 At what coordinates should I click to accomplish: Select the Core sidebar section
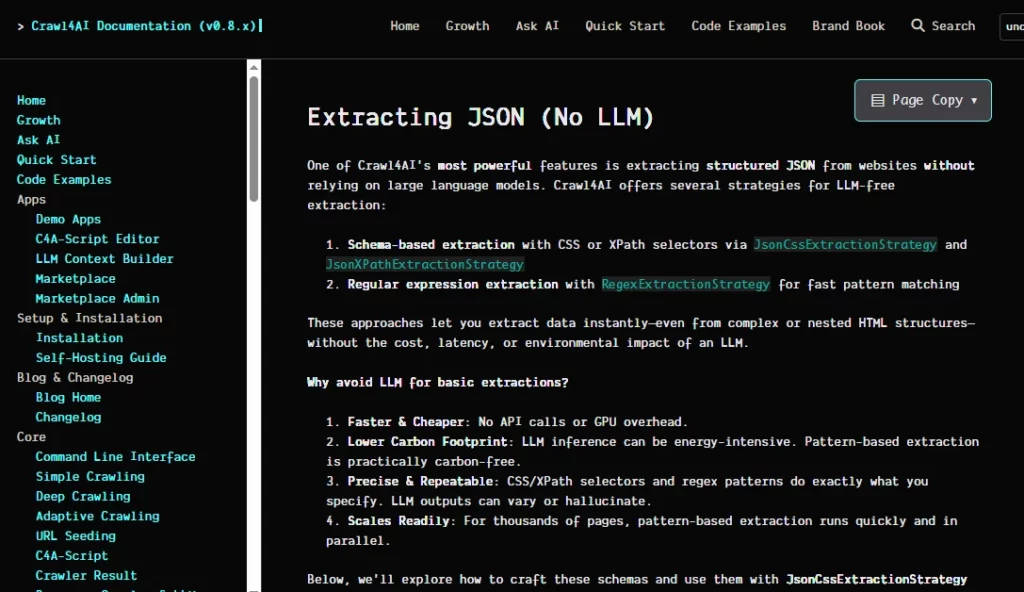pyautogui.click(x=31, y=436)
